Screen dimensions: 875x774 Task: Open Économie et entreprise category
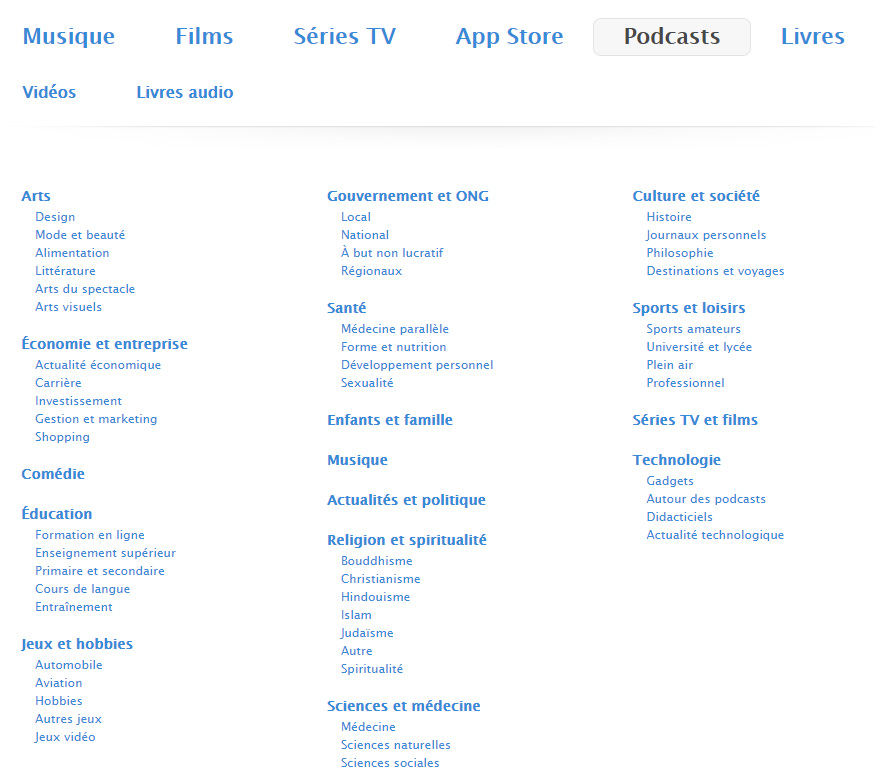(x=104, y=344)
